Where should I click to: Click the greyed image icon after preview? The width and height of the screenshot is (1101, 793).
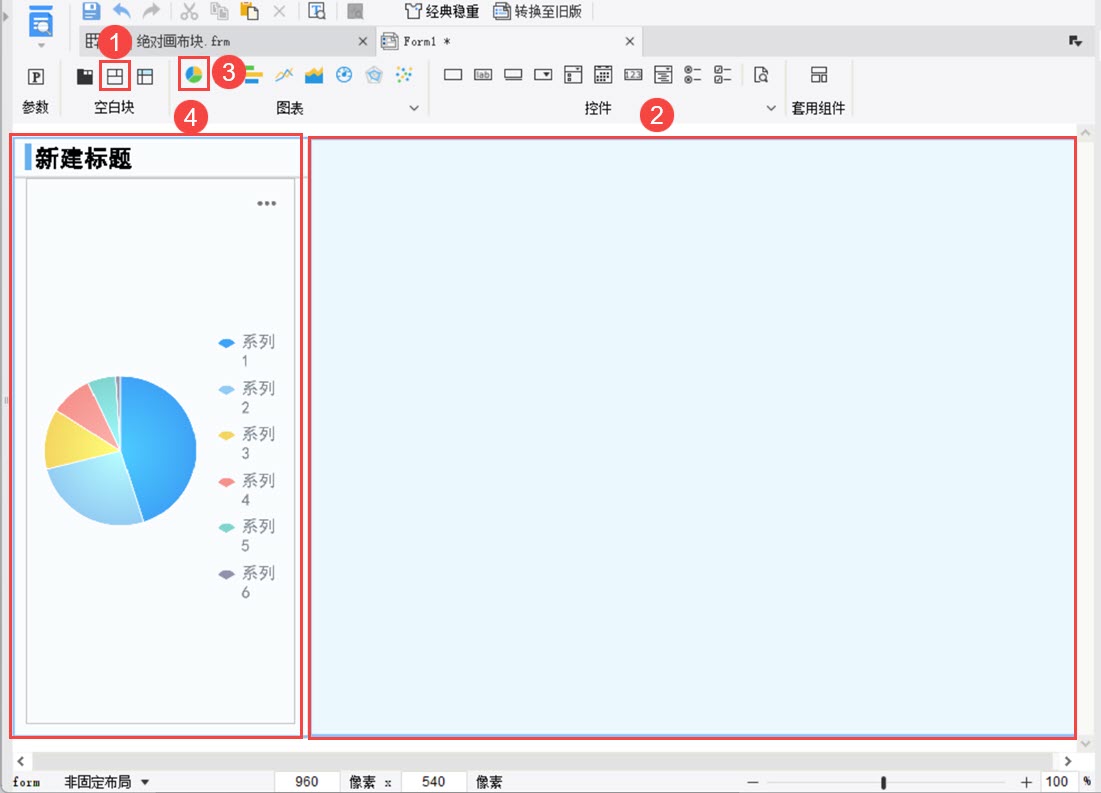pyautogui.click(x=355, y=11)
